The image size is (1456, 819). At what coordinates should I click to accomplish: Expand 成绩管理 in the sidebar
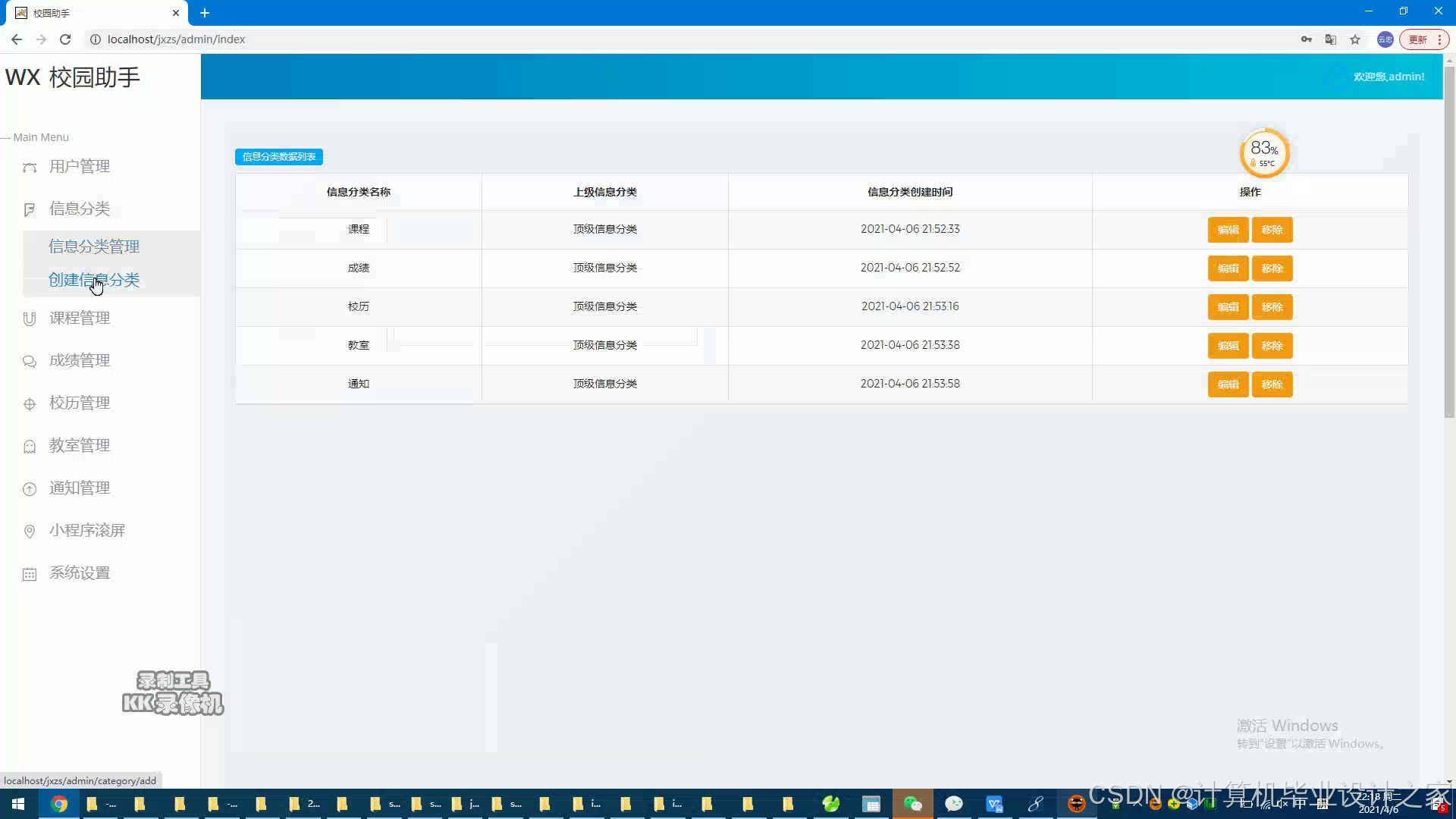[x=80, y=361]
